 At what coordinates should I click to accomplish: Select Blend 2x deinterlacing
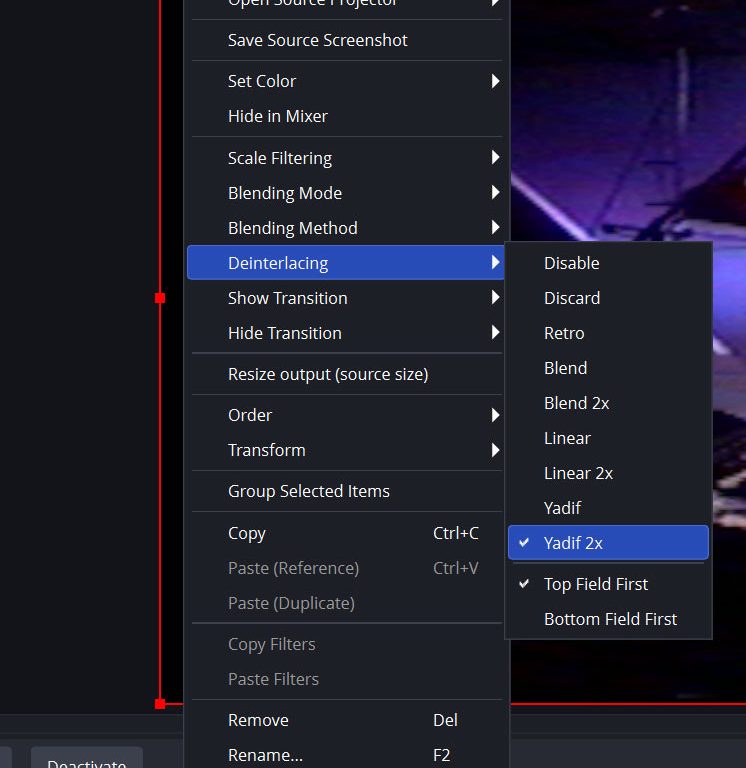[576, 403]
